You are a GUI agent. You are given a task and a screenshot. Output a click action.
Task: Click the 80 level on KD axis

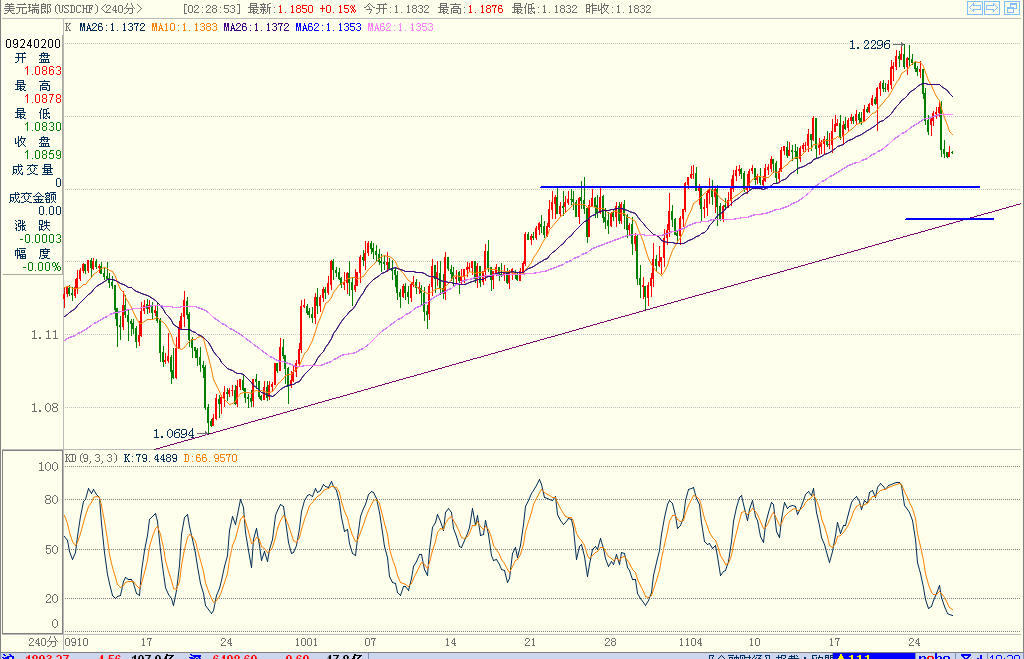pos(52,500)
